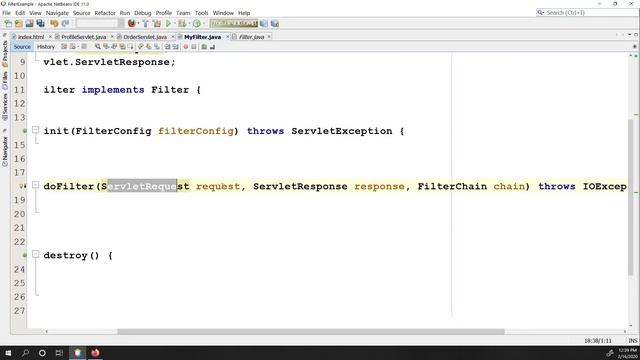This screenshot has height=360, width=640.
Task: Switch to the ProfileServlet.java tab
Action: (84, 37)
